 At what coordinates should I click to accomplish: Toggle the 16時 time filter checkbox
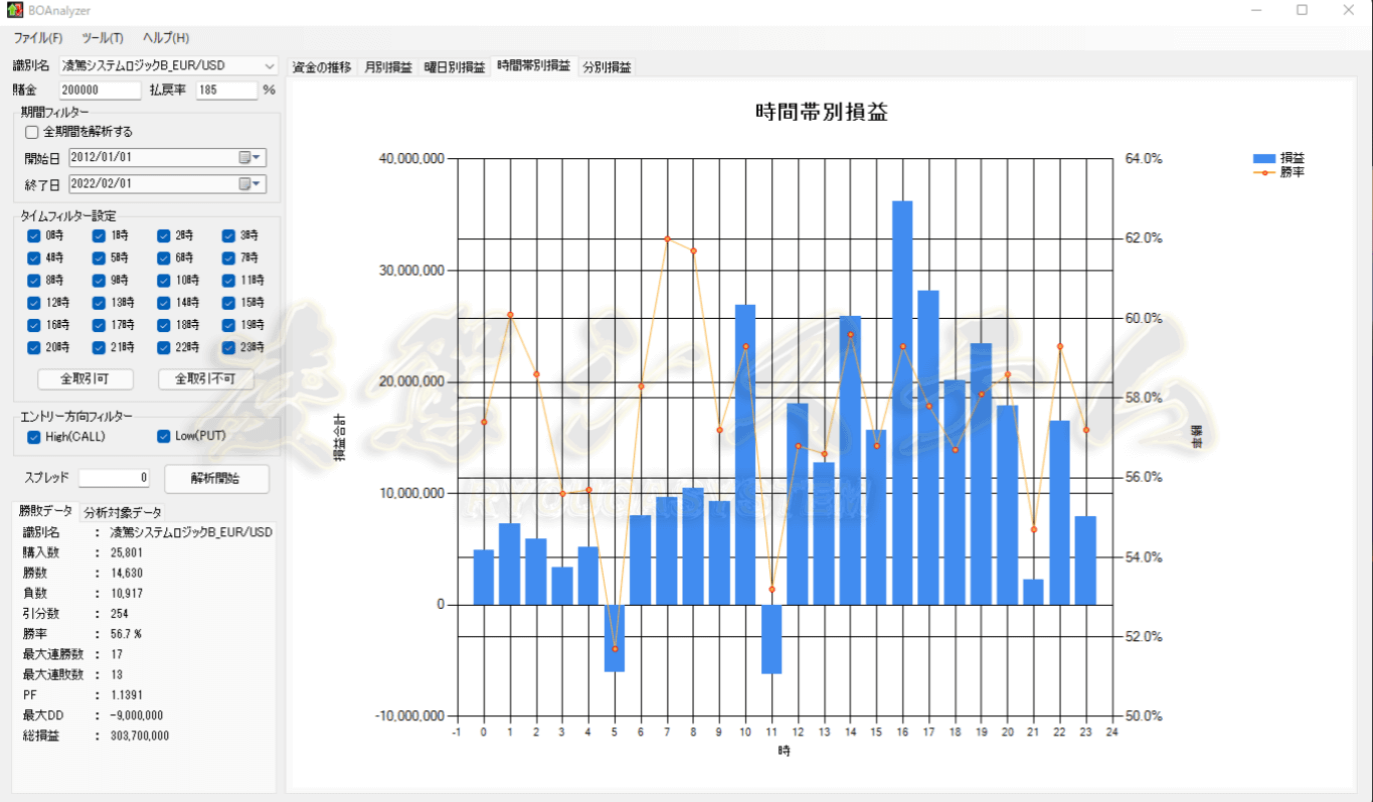pyautogui.click(x=34, y=325)
